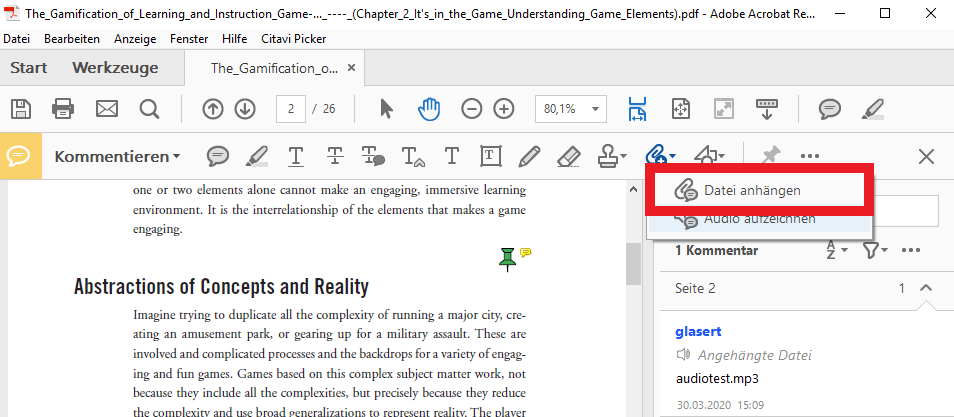Open the 80,1% zoom level dropdown

[x=597, y=109]
